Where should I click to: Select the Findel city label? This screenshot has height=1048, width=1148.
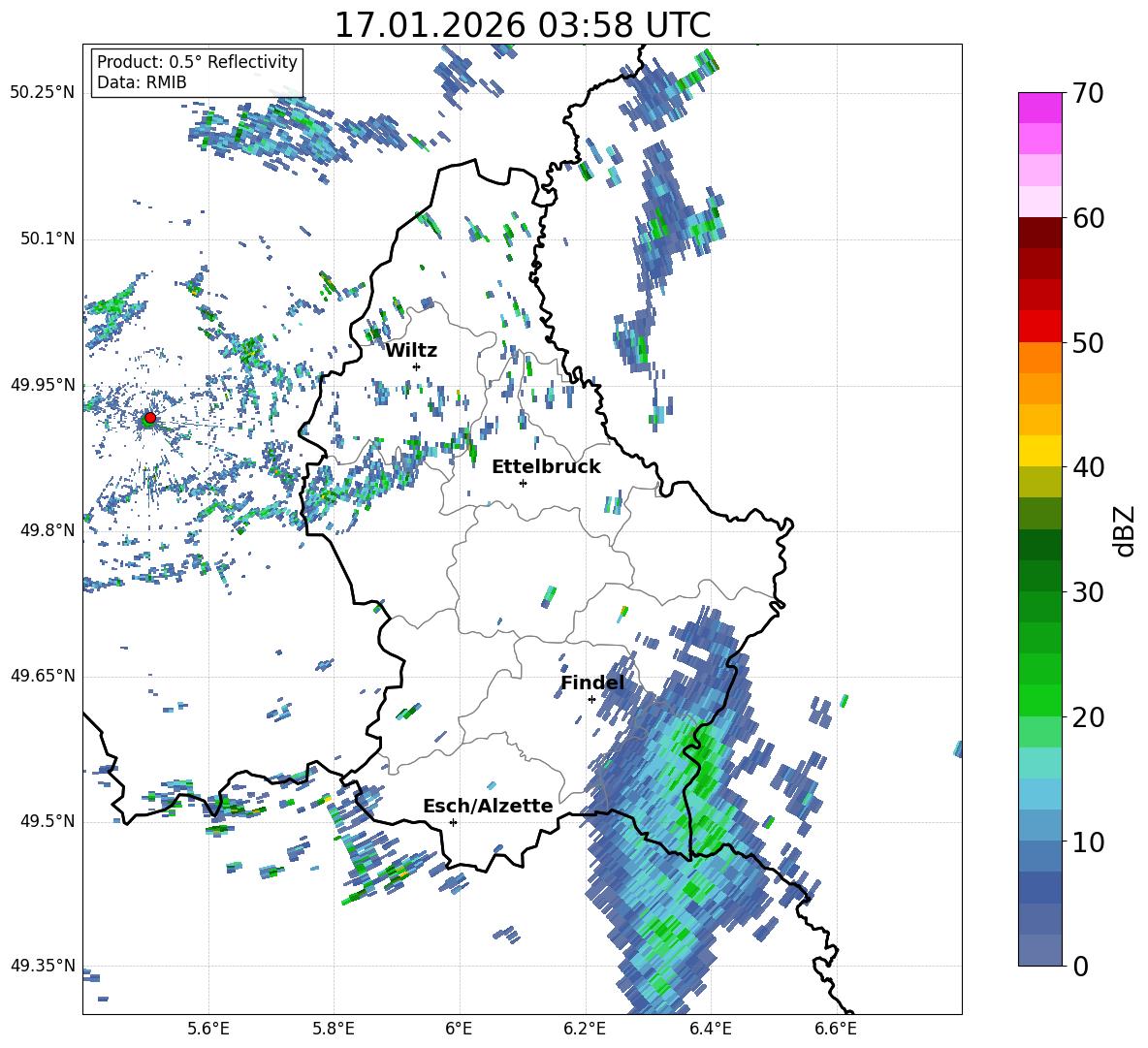pyautogui.click(x=592, y=683)
